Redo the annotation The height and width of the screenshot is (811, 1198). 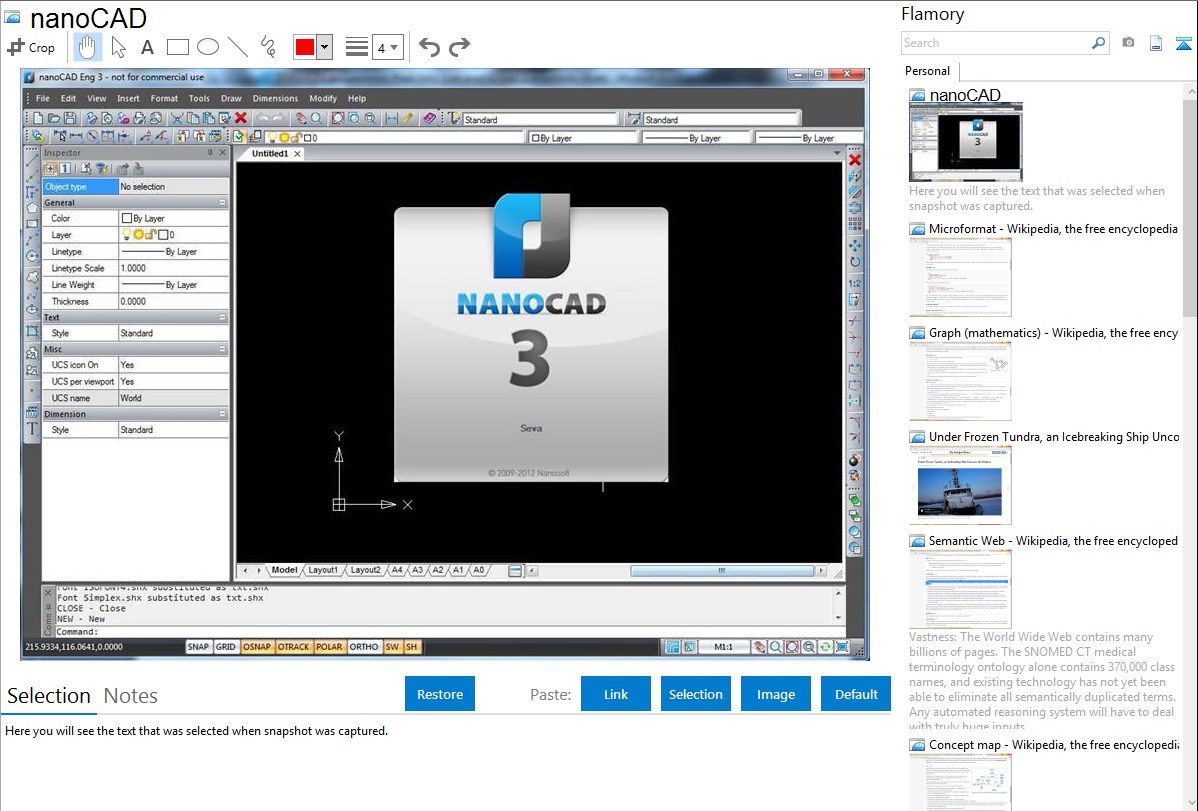(x=459, y=47)
